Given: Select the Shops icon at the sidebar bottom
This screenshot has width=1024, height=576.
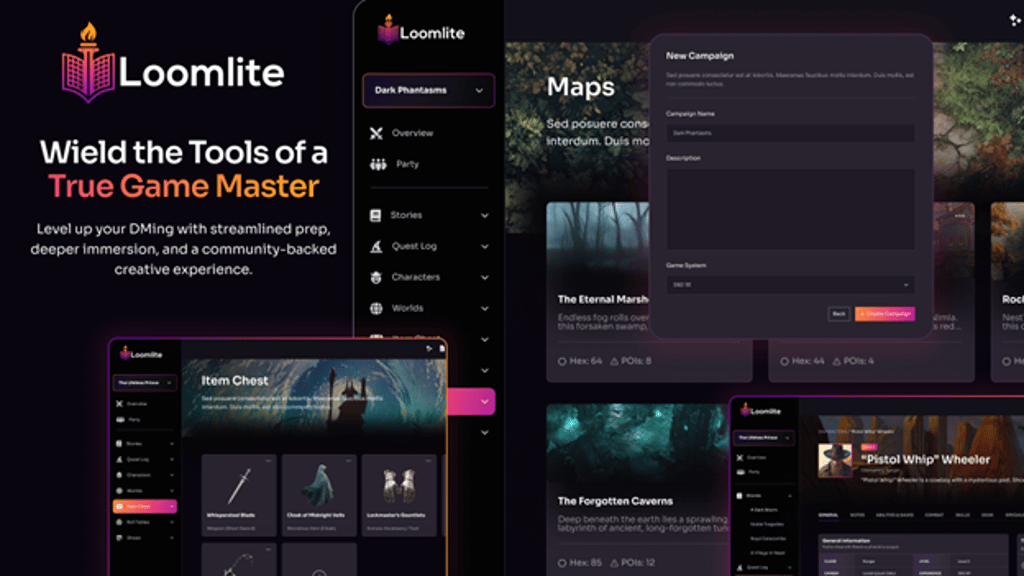Looking at the screenshot, I should 119,537.
